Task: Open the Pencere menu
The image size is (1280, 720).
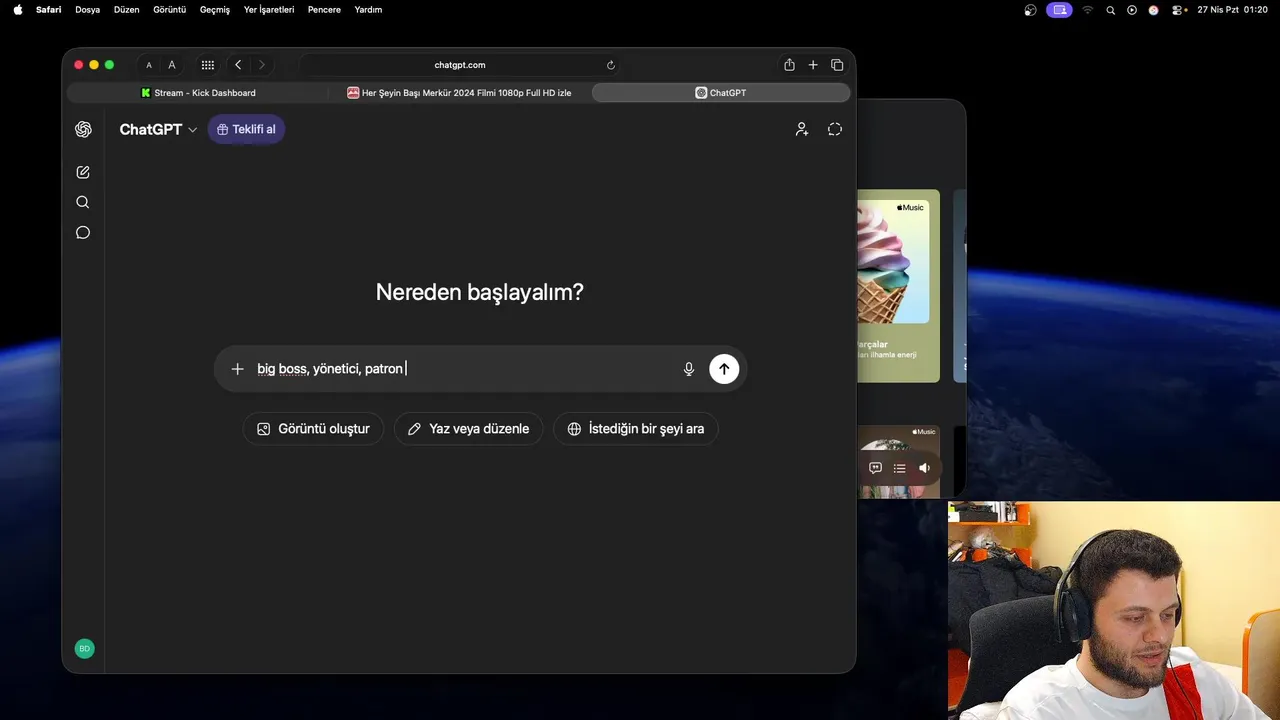Action: coord(324,10)
